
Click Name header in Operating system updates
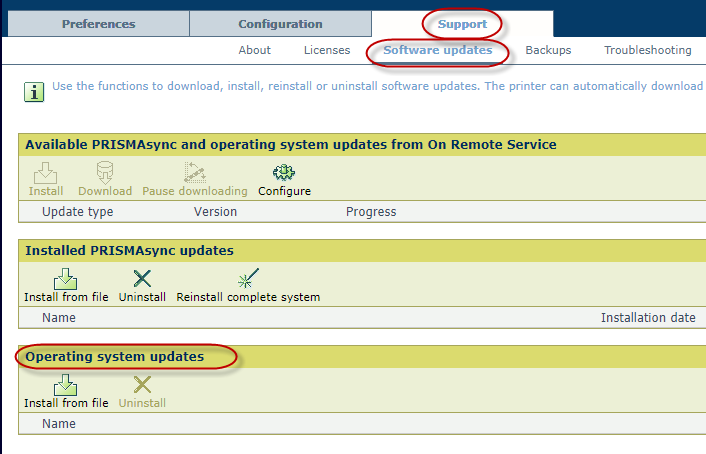pos(59,423)
